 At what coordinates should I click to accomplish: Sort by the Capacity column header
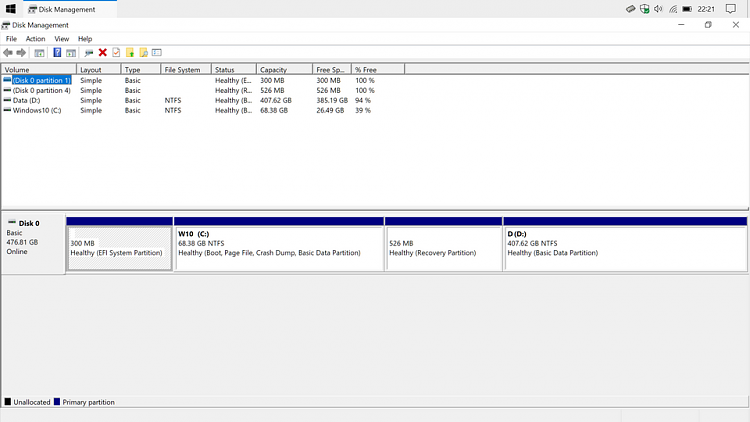[x=284, y=70]
